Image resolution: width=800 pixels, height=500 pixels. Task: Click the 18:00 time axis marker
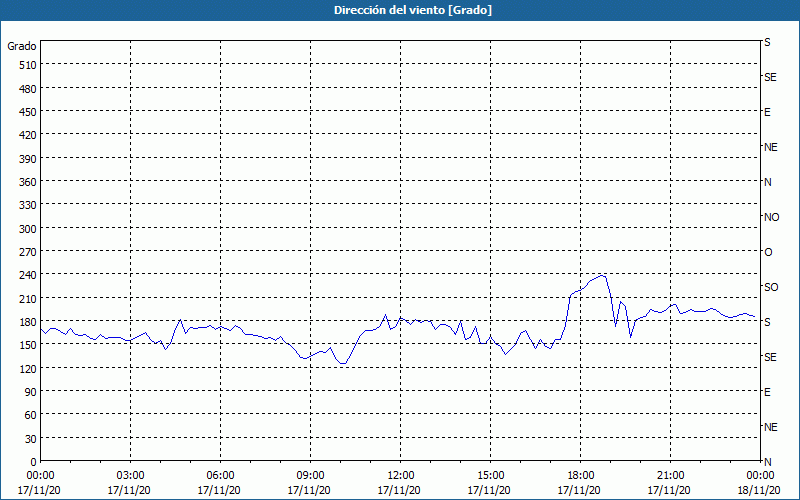(581, 475)
